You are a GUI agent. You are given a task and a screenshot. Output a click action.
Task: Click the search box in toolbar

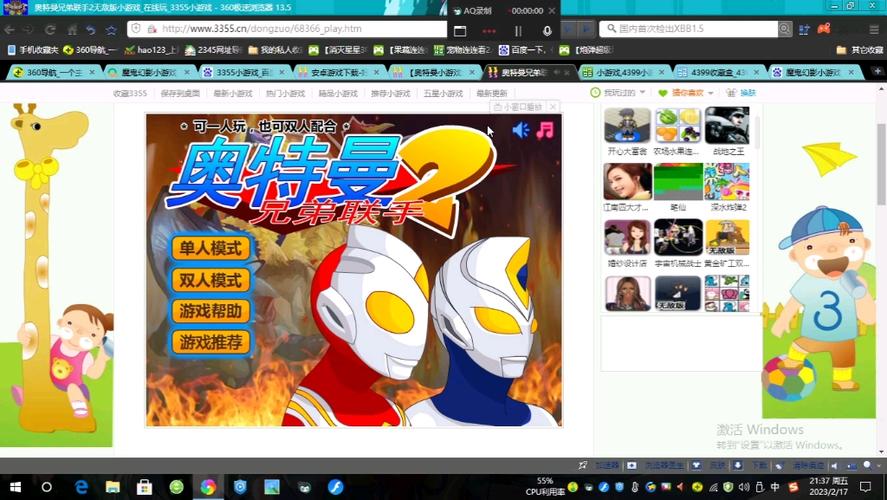[x=689, y=28]
